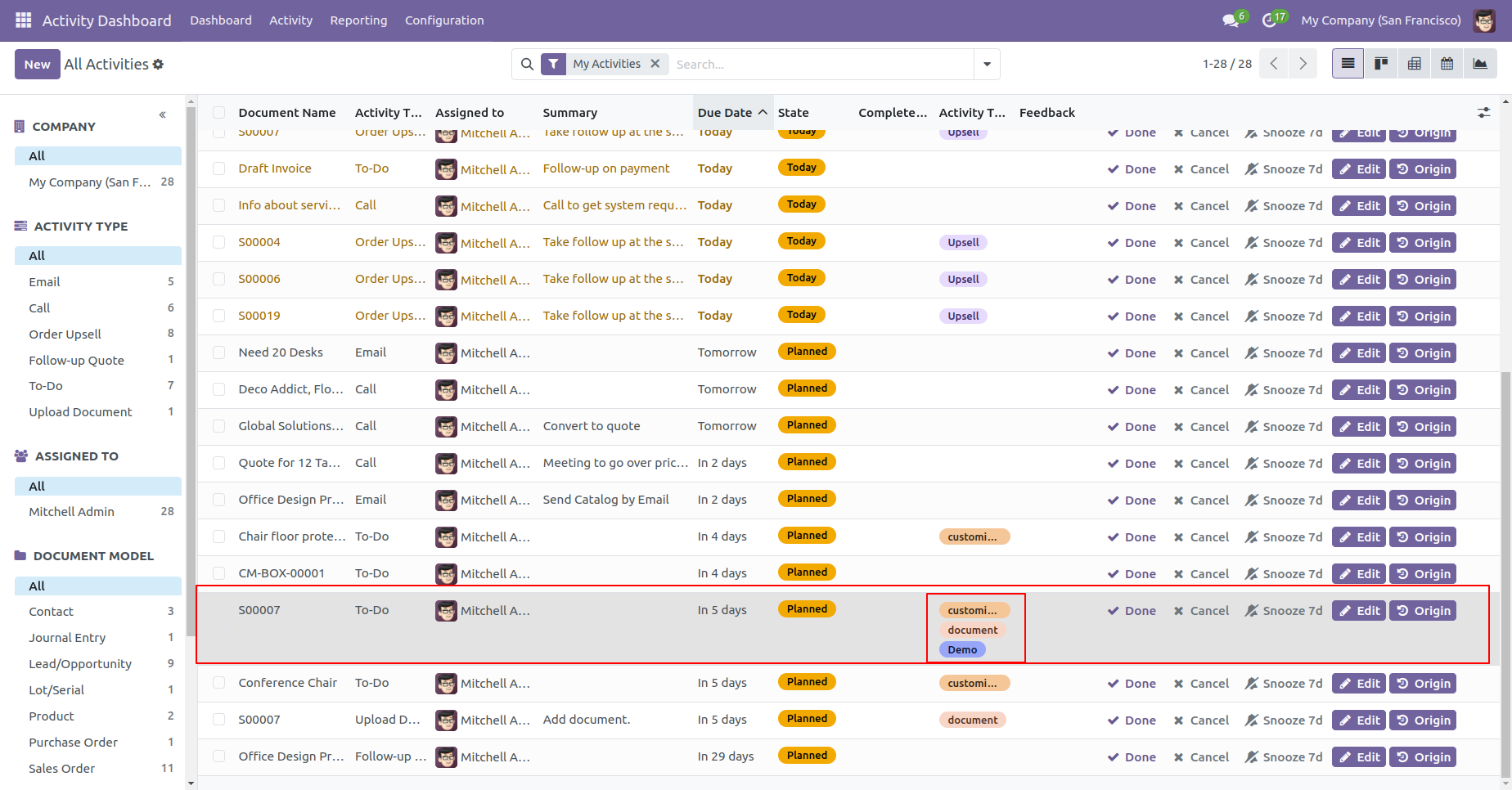The image size is (1512, 790).
Task: Sort by Document Name column header
Action: click(287, 113)
